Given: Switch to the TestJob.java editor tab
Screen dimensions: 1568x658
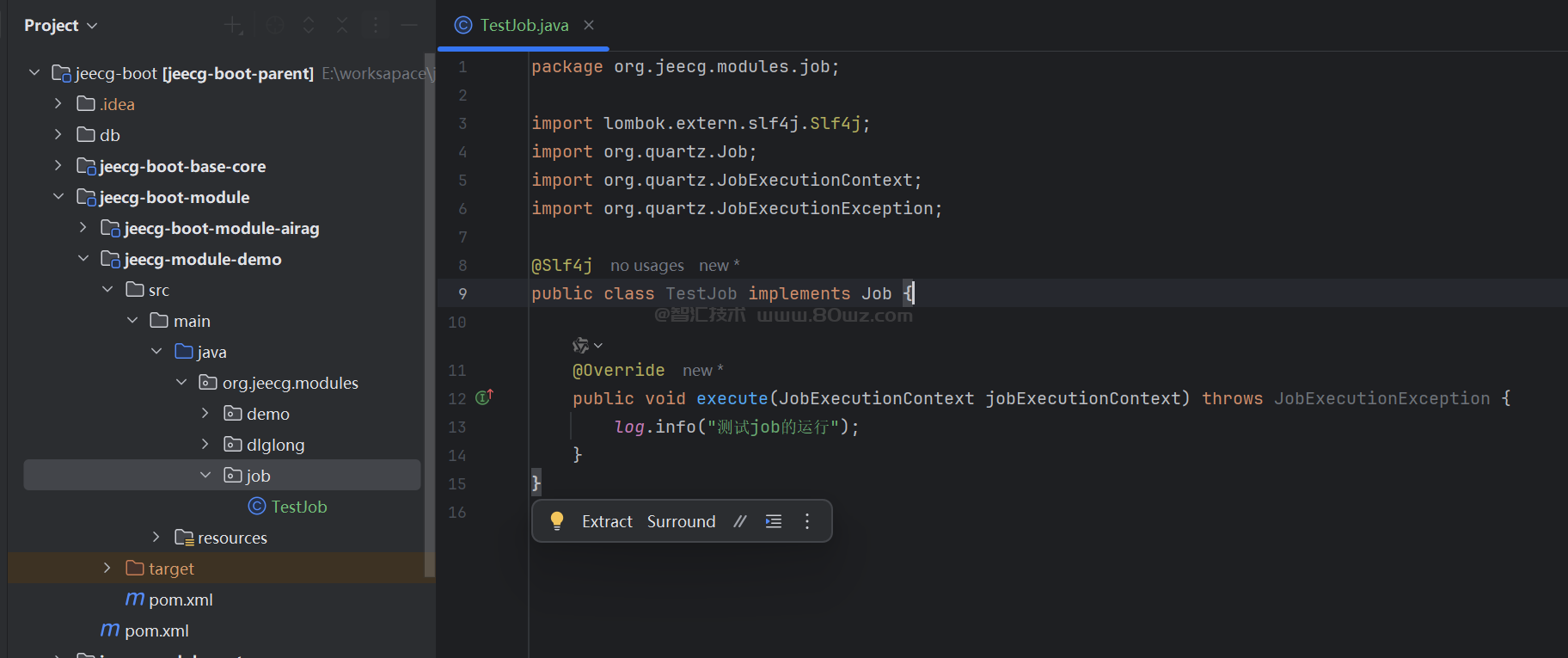Looking at the screenshot, I should pyautogui.click(x=524, y=26).
